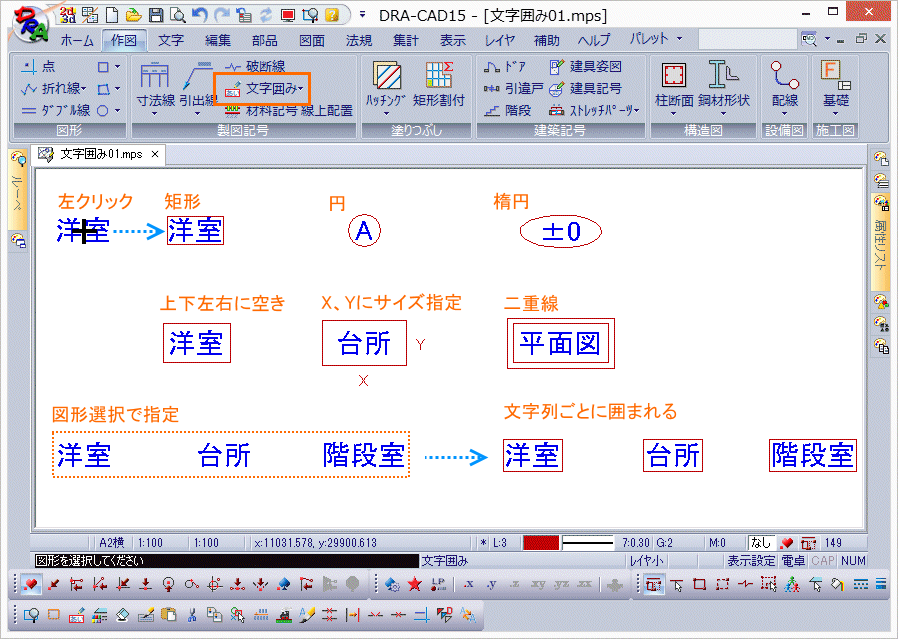898x639 pixels.
Task: Click the 文字囲み icon in bottom toolbar
Action: [x=77, y=615]
